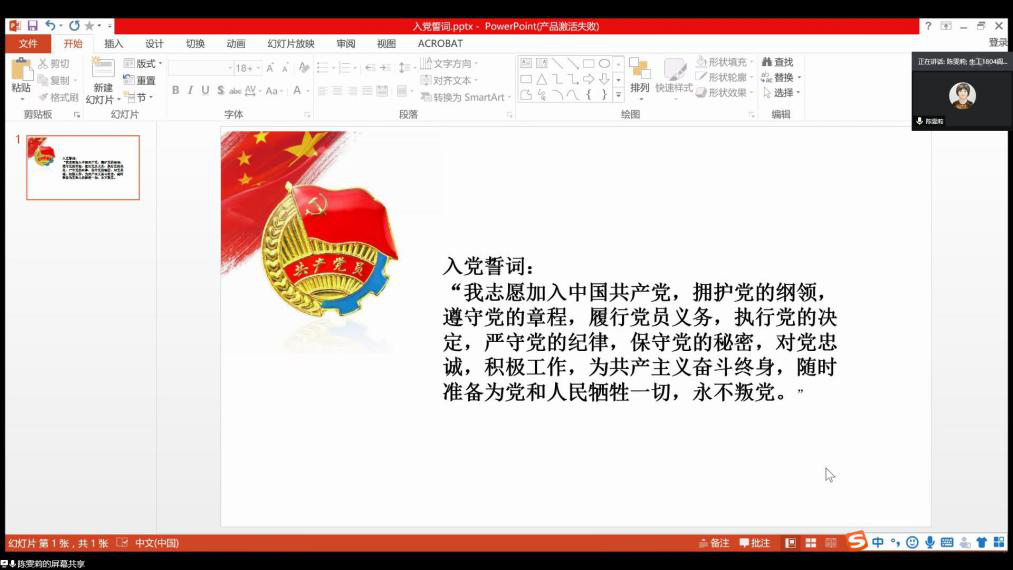Click the Paste (粘贴) icon
Screen dimensions: 1013x570
[21, 69]
